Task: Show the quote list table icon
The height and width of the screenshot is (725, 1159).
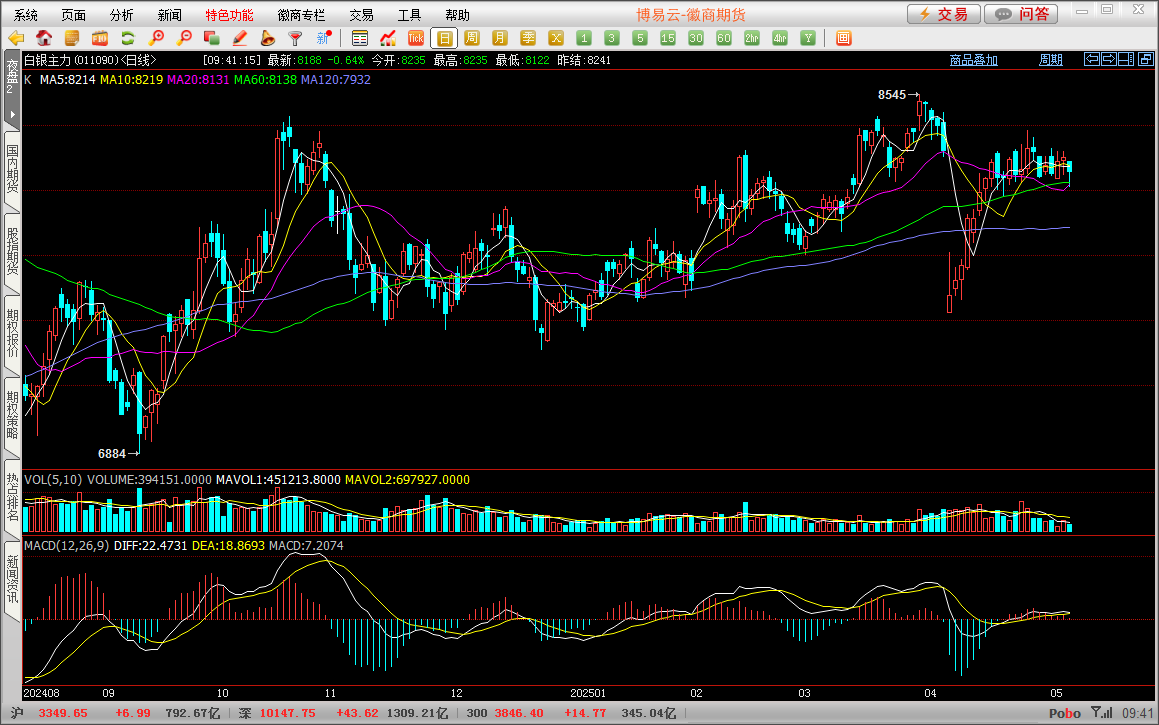Action: [360, 38]
